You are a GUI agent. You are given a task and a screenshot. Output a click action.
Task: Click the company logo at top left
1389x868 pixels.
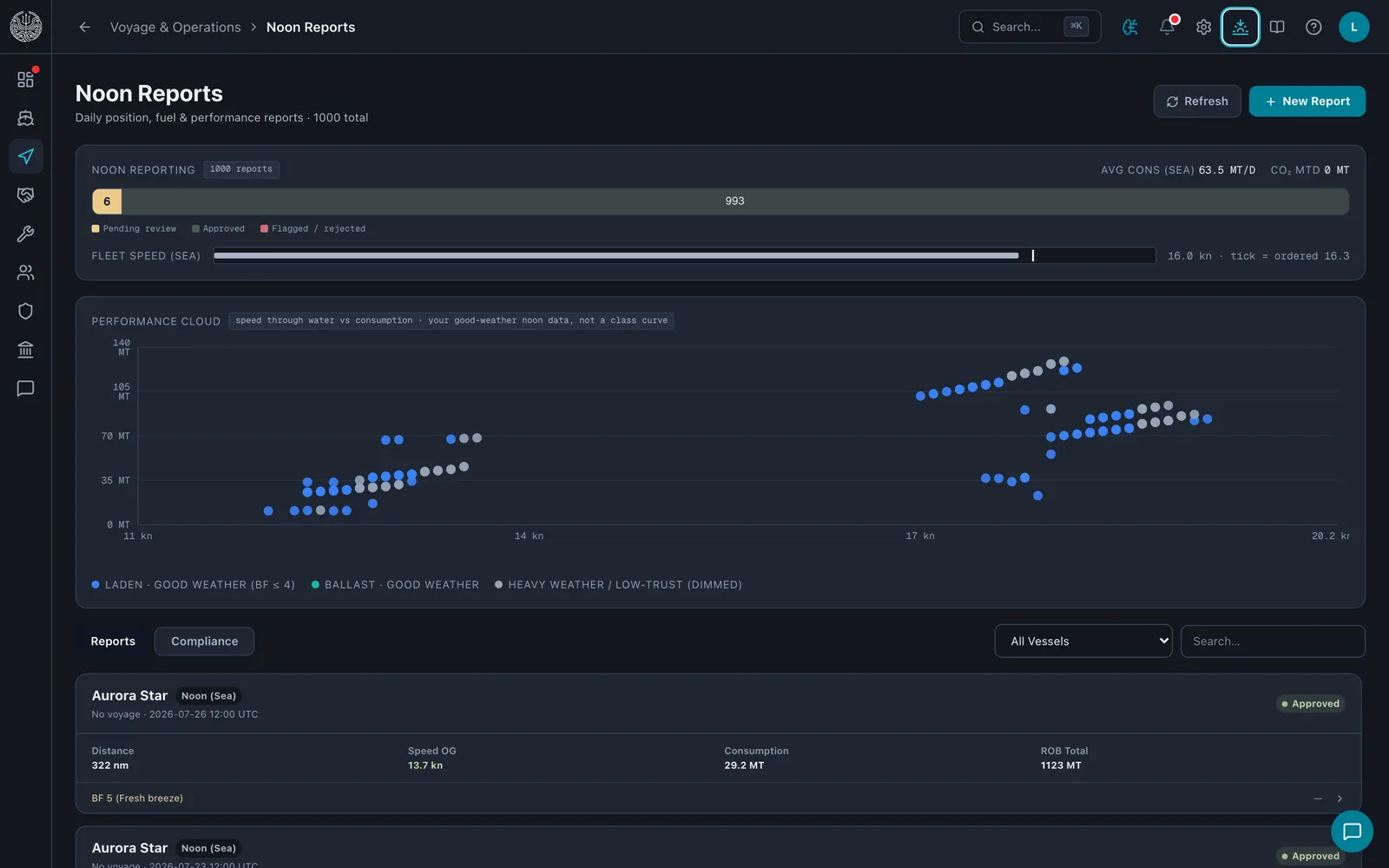[x=25, y=26]
